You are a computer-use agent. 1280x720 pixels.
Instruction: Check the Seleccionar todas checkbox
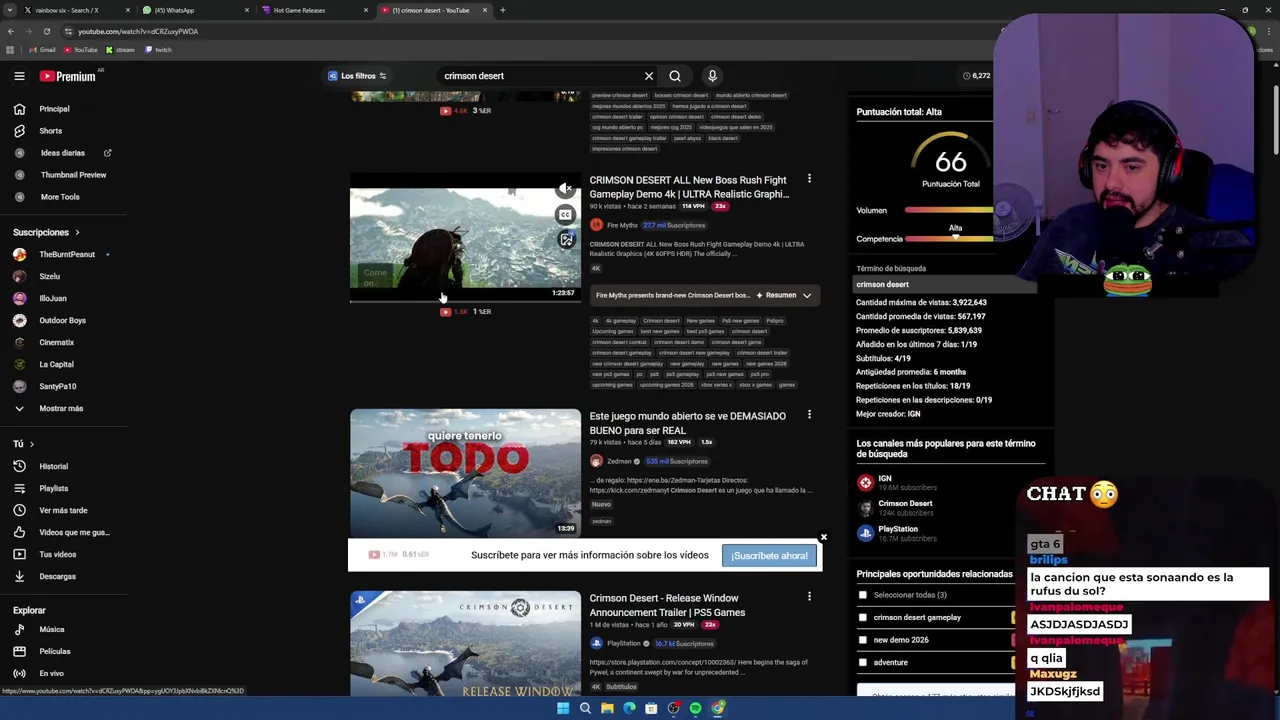click(x=863, y=595)
